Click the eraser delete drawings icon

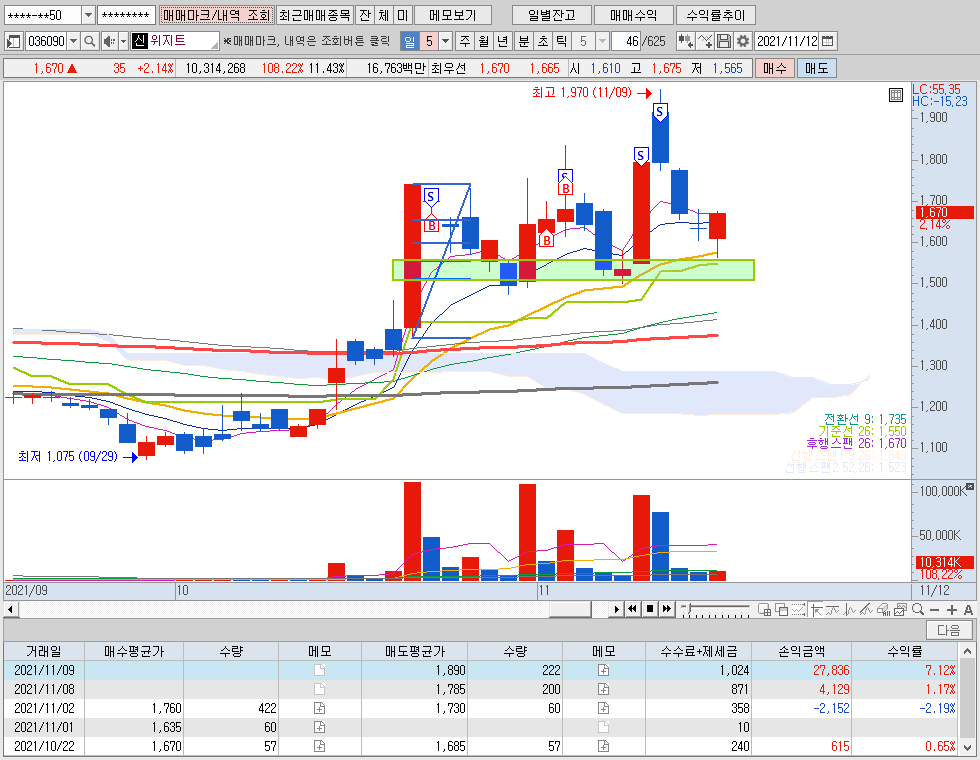883,609
